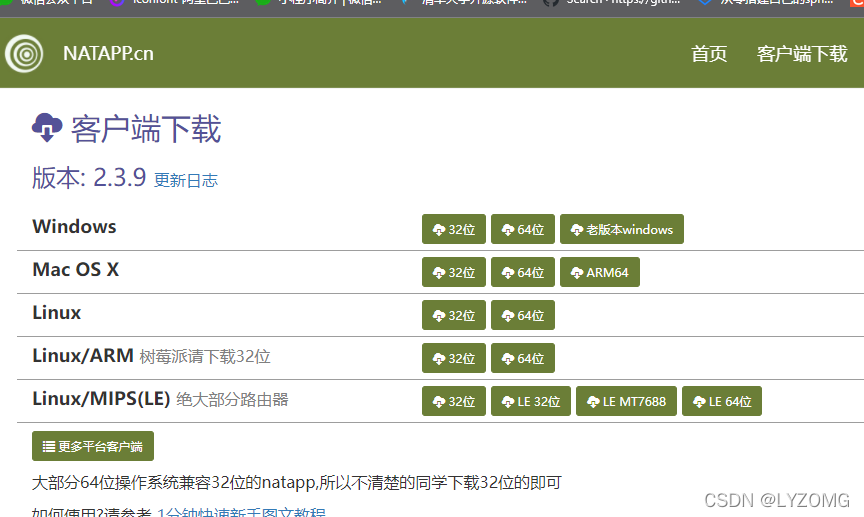Viewport: 864px width, 517px height.
Task: Select the Linux/MIPS(LE) row label
Action: pyautogui.click(x=101, y=398)
